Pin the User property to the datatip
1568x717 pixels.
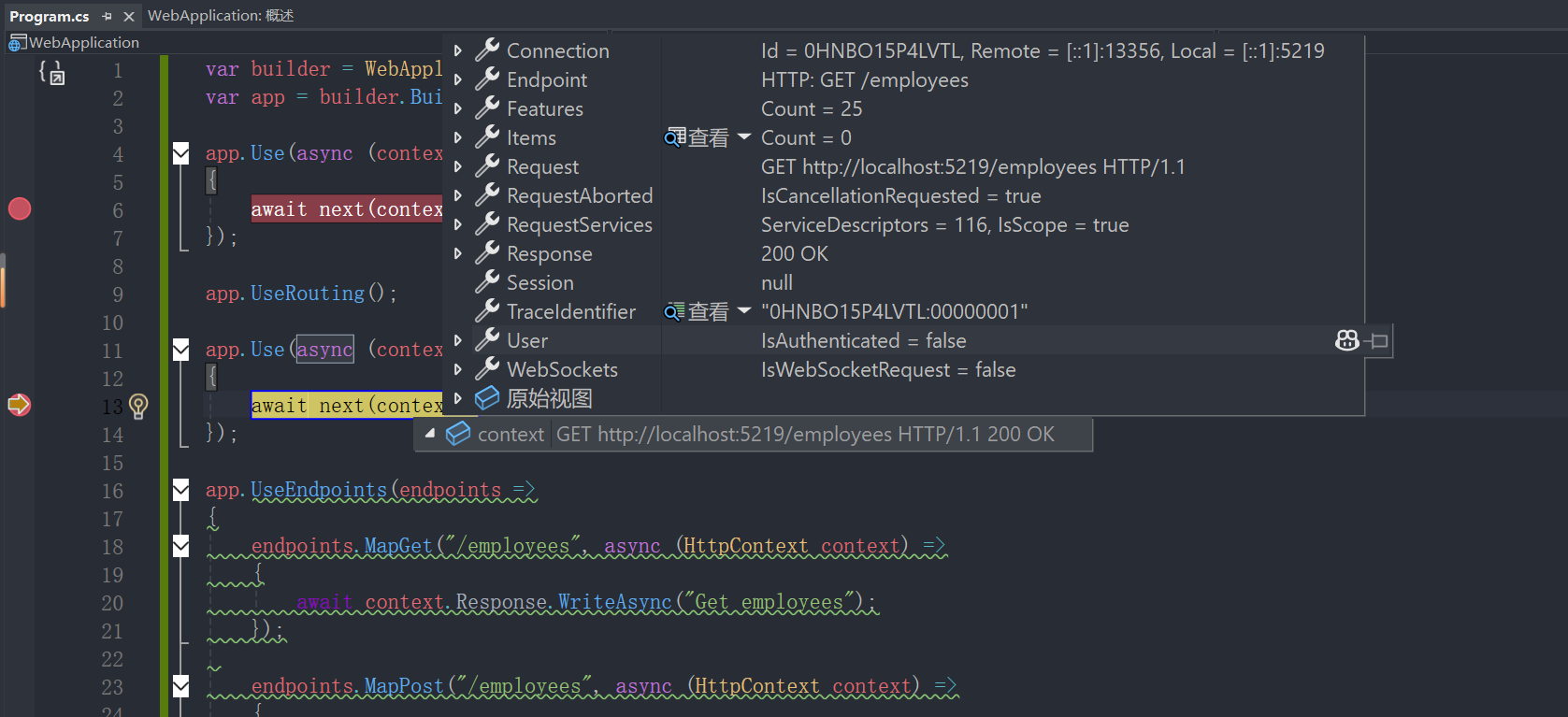[1377, 341]
